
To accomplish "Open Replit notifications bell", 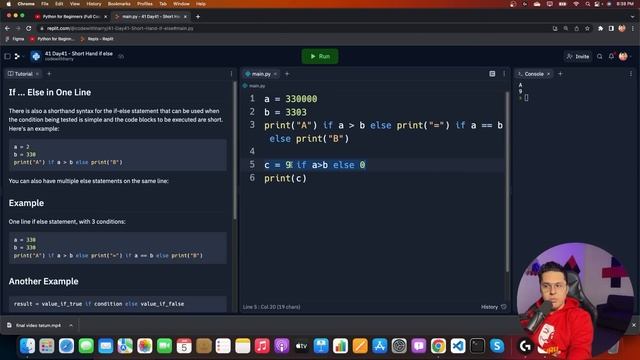I will click(x=611, y=56).
